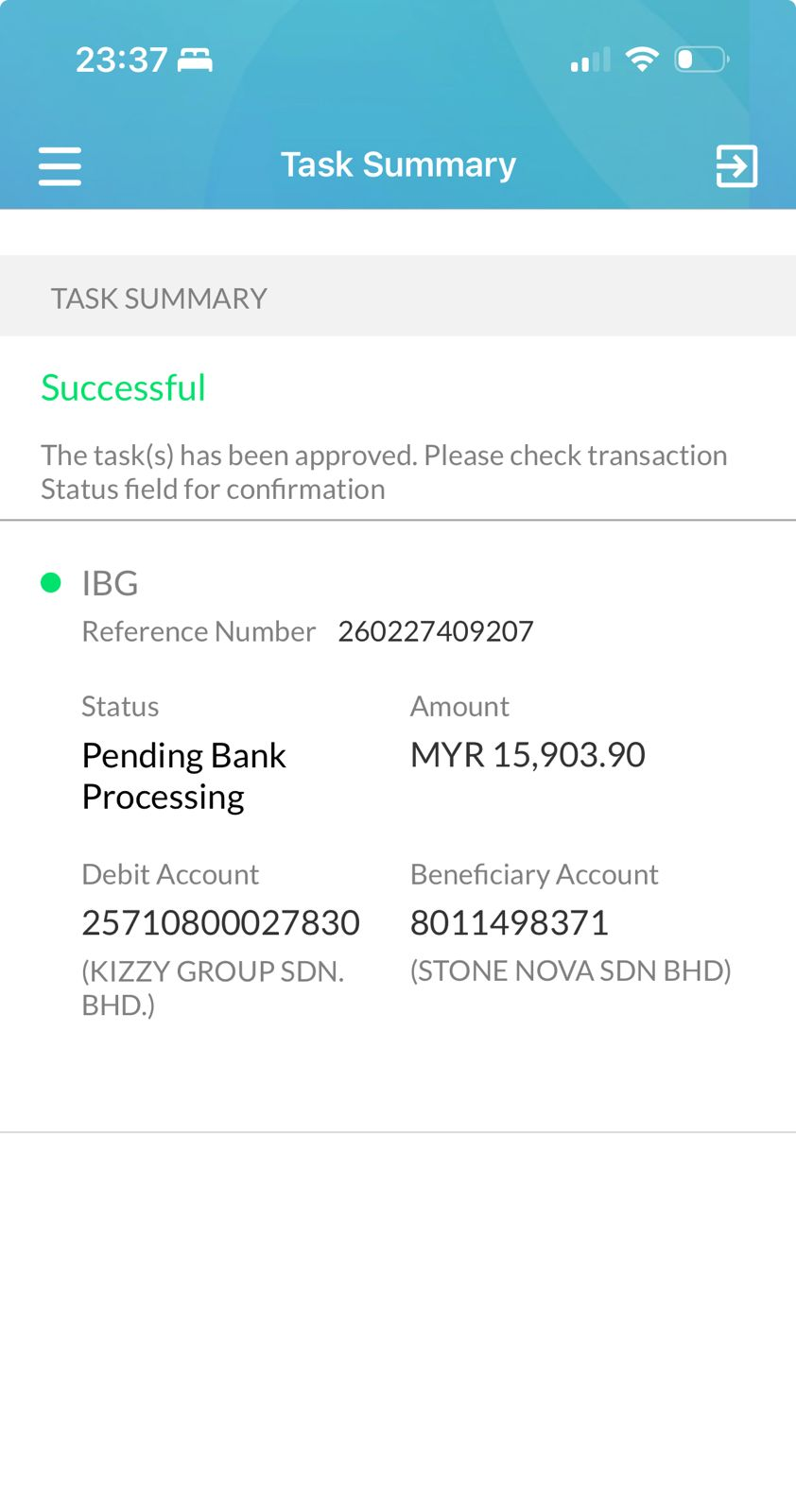Tap the MYR 15,903.90 amount
This screenshot has height=1512, width=796.
point(528,755)
